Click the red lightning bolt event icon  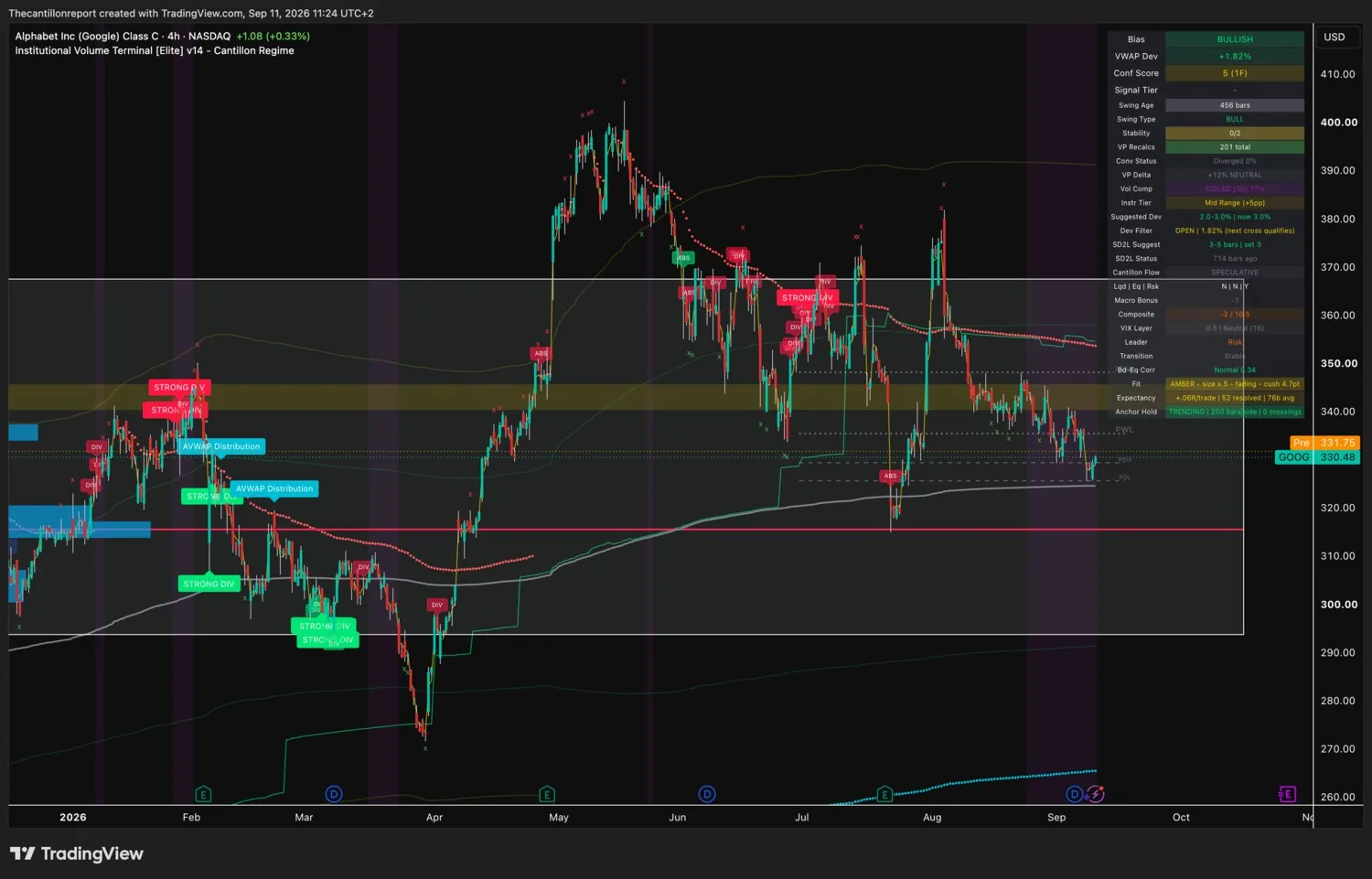[x=1095, y=794]
